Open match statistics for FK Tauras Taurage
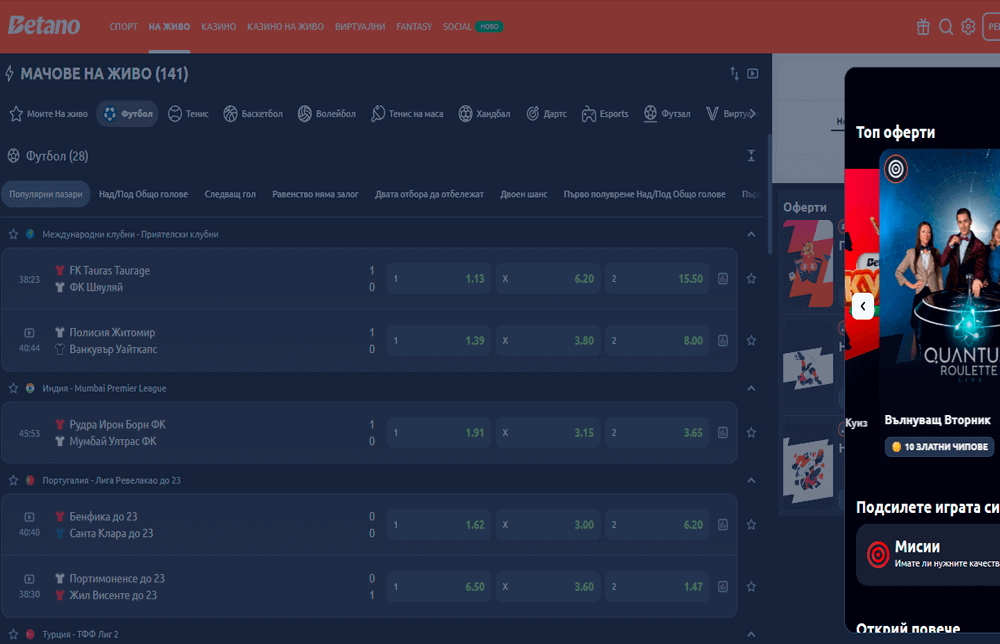 [723, 279]
